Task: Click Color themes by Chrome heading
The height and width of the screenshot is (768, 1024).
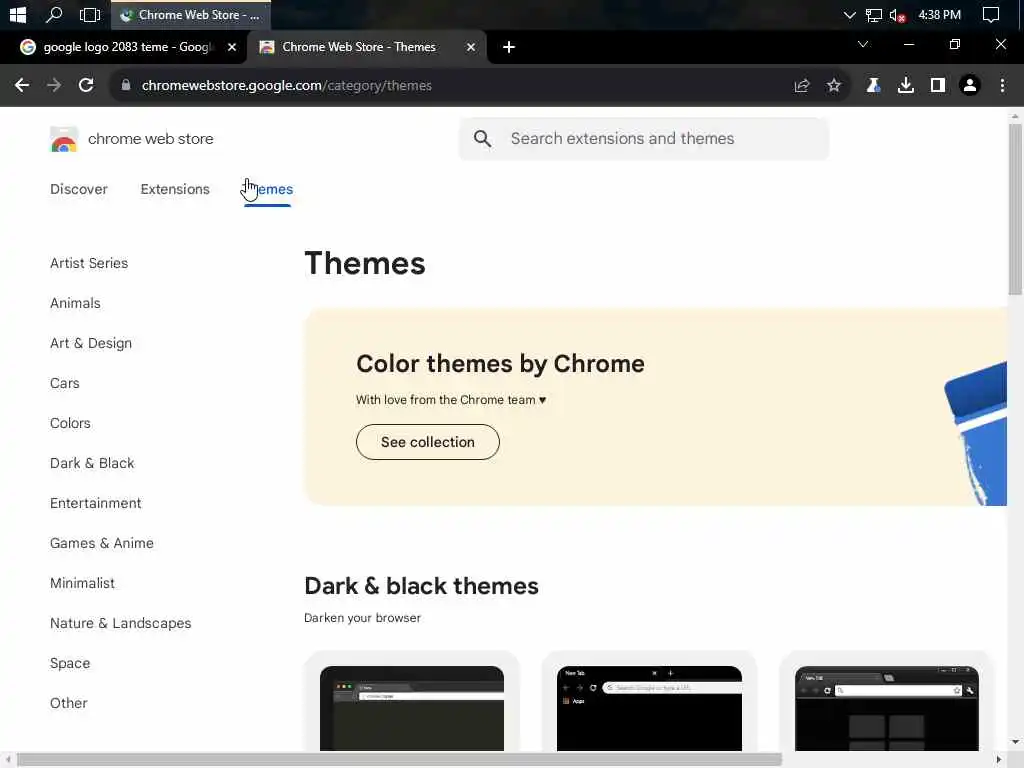Action: click(500, 364)
